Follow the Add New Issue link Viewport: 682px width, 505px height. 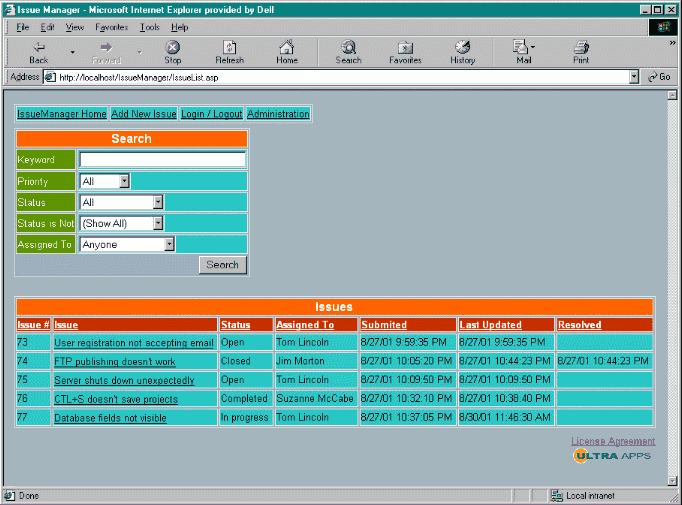[144, 114]
